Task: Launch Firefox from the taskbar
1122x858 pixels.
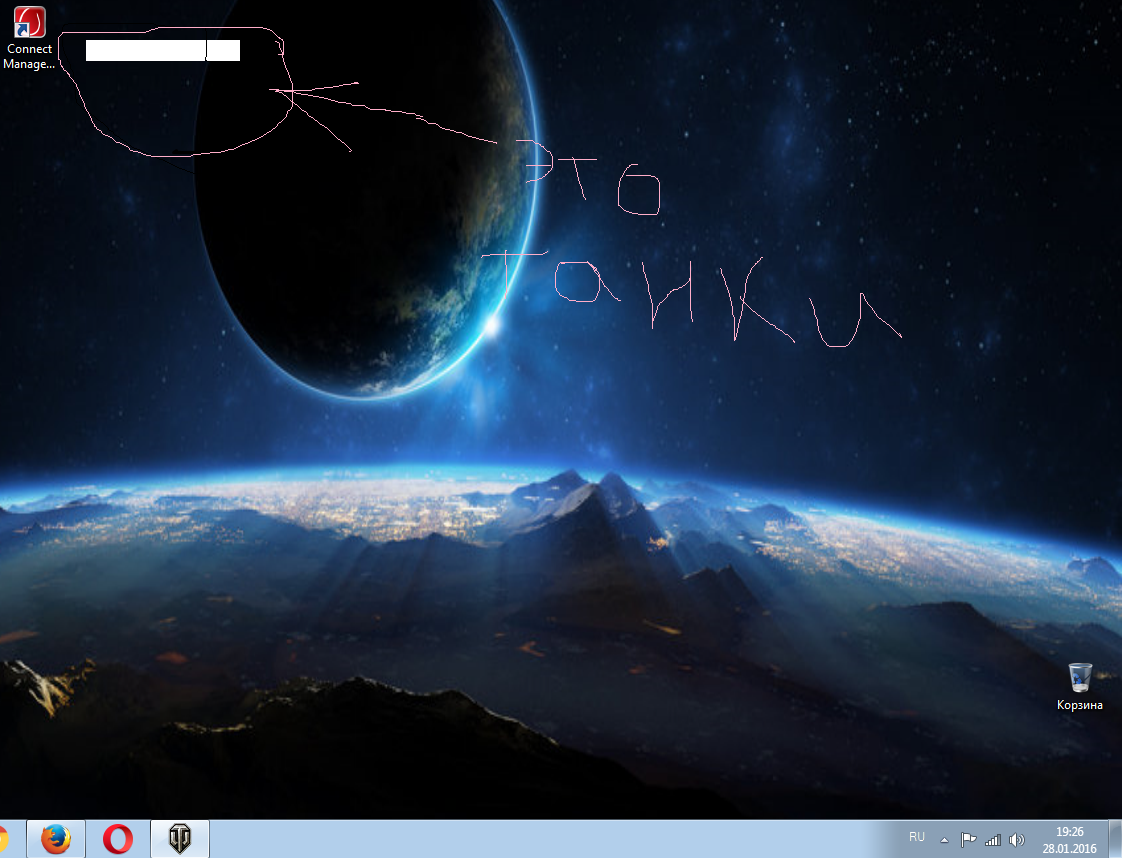Action: tap(56, 838)
